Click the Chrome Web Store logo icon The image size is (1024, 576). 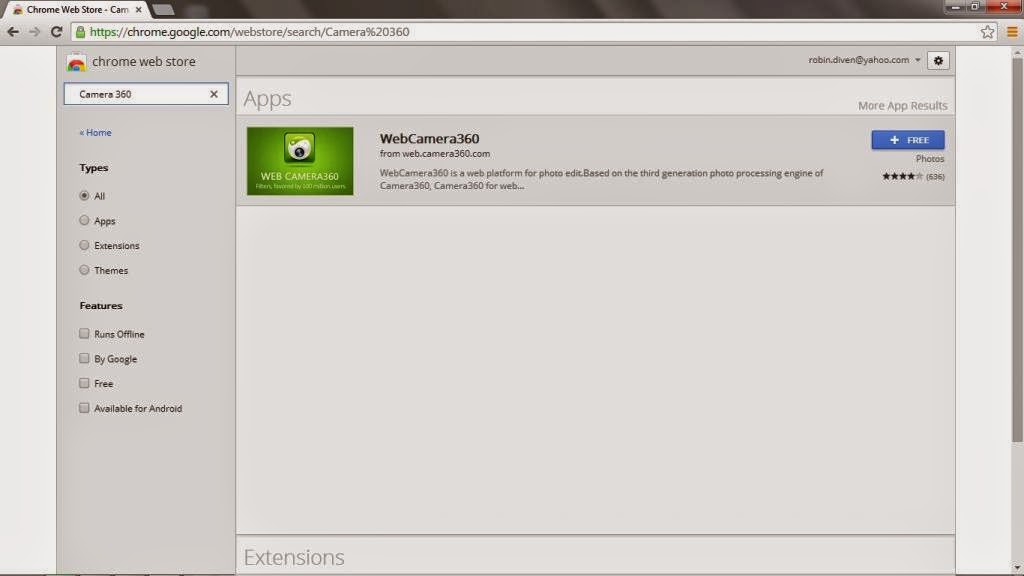(x=76, y=62)
